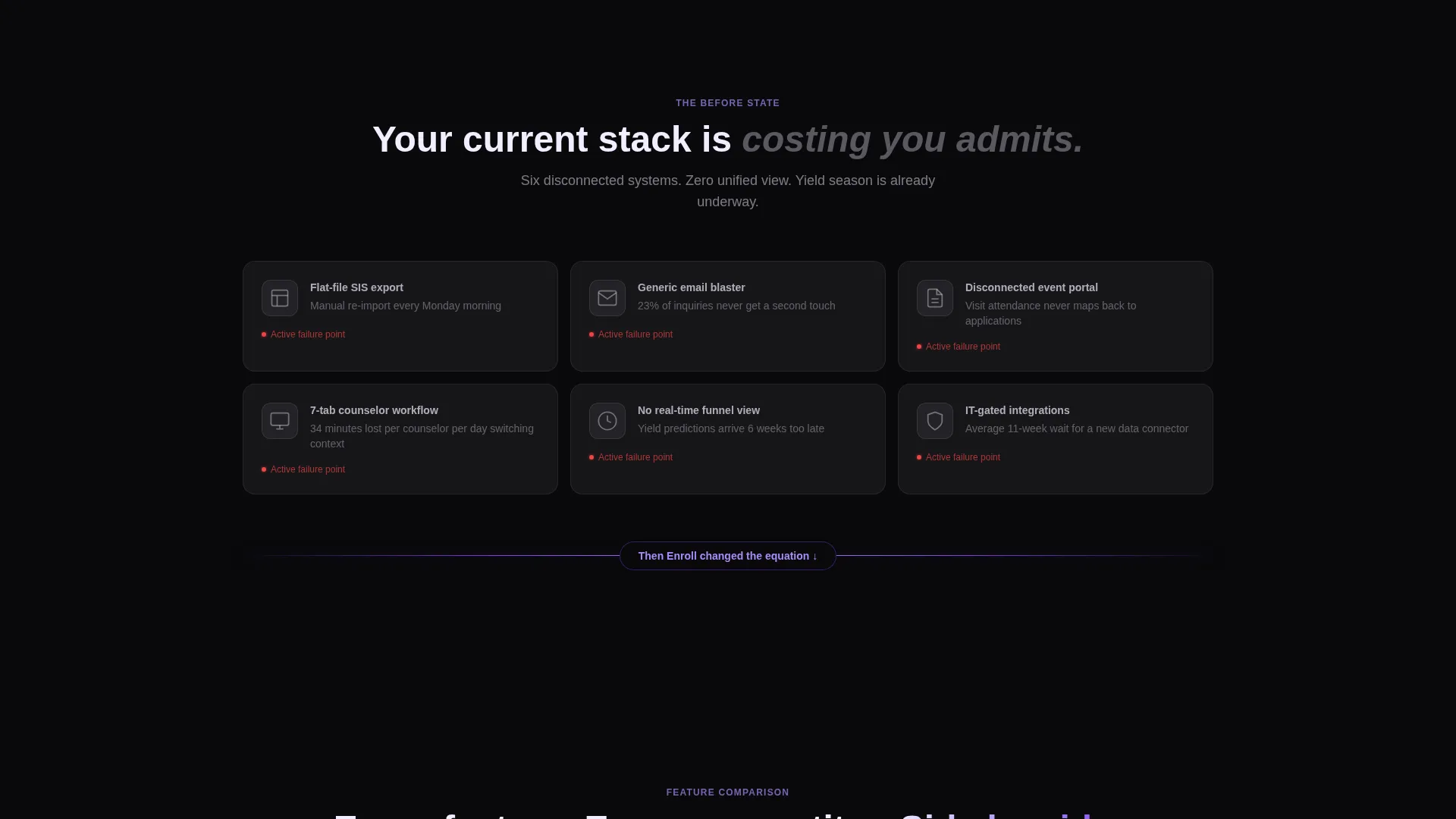Click the No real-time funnel view heading

698,410
